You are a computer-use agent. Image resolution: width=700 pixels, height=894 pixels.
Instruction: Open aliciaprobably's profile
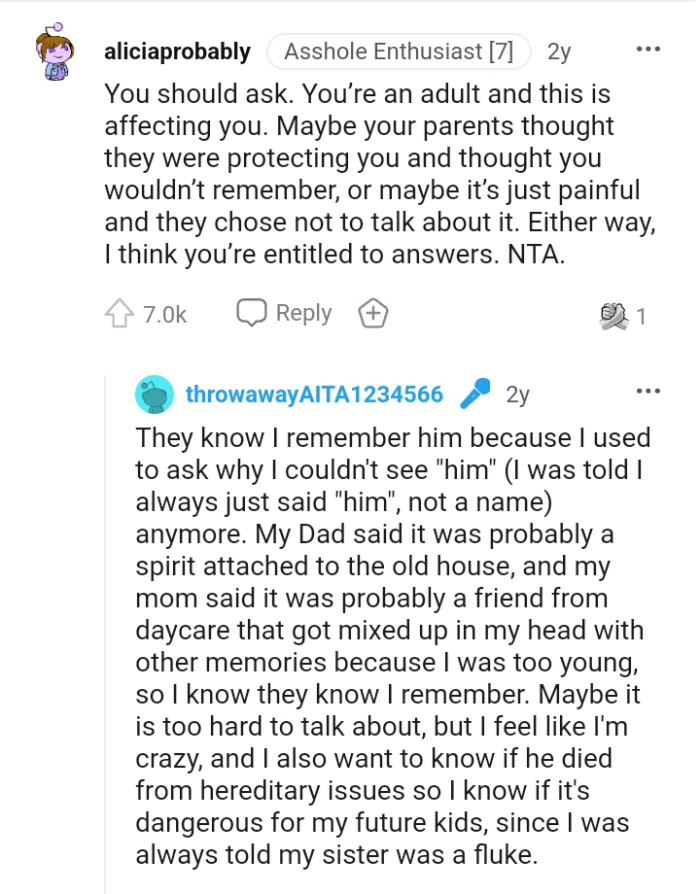(177, 50)
